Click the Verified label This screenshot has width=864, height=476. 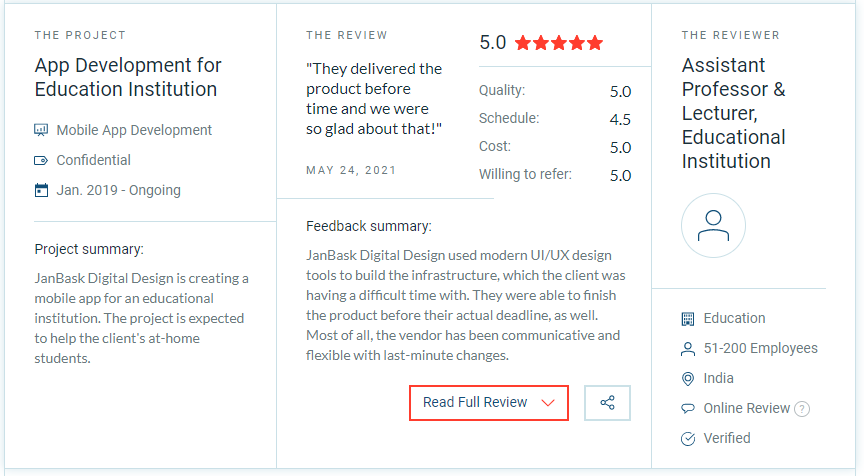point(727,438)
